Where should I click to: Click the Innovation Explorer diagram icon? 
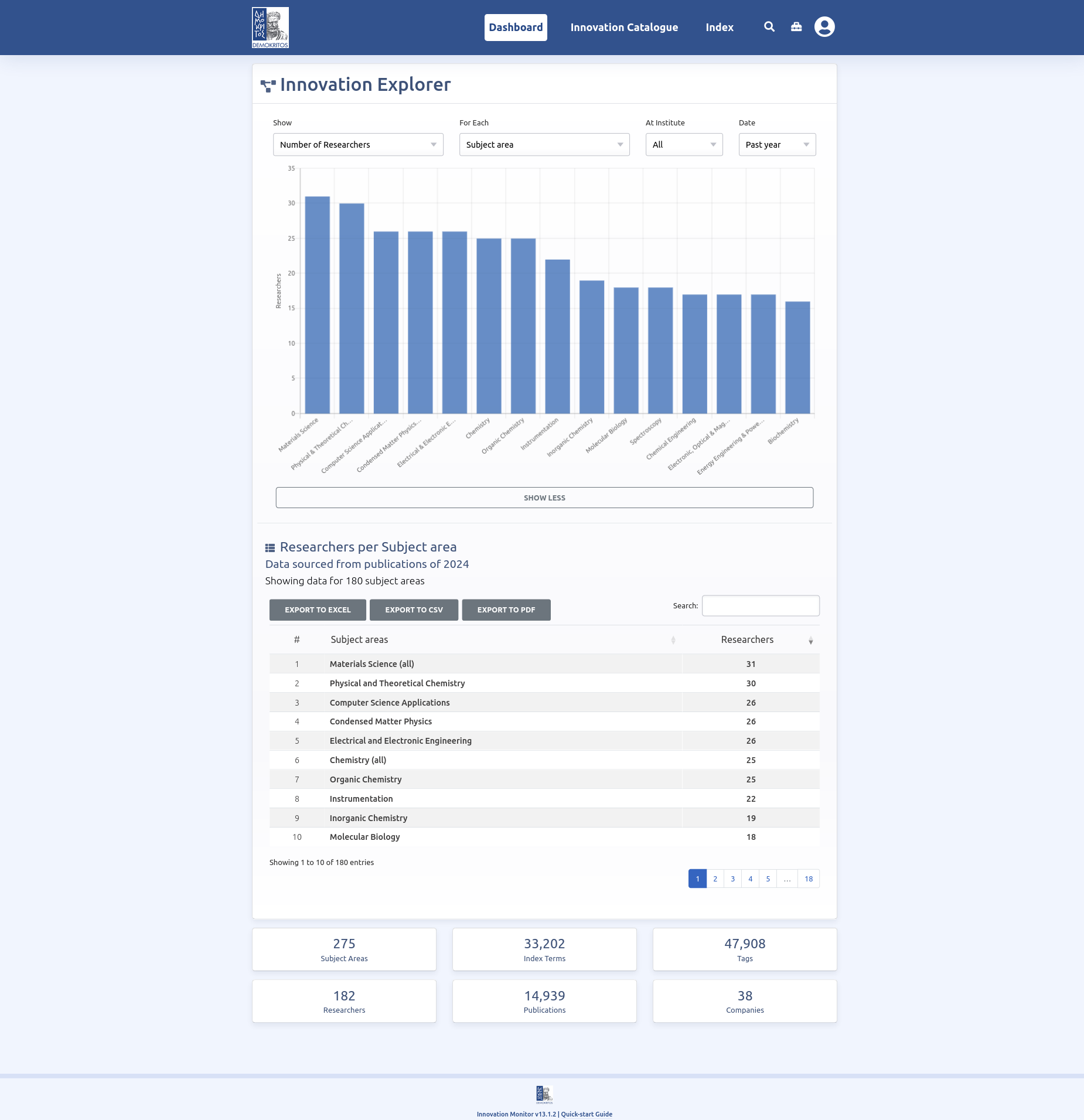268,86
